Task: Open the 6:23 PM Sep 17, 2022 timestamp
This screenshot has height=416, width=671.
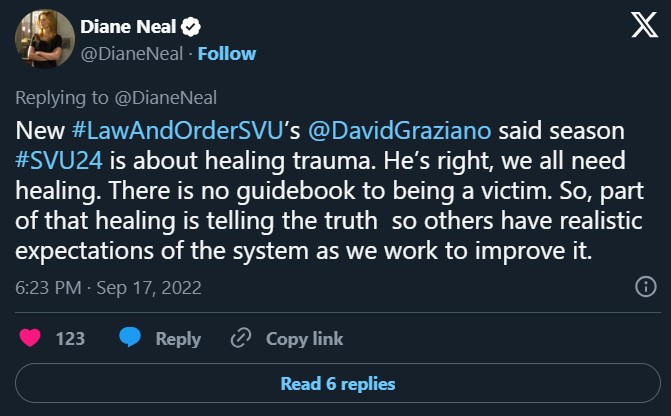Action: (x=109, y=288)
